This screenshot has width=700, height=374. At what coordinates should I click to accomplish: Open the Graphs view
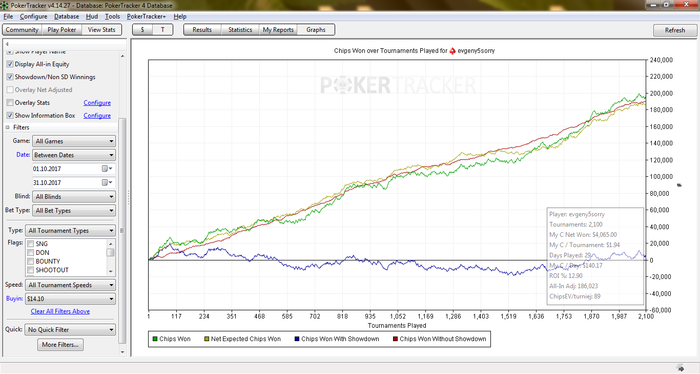(316, 30)
